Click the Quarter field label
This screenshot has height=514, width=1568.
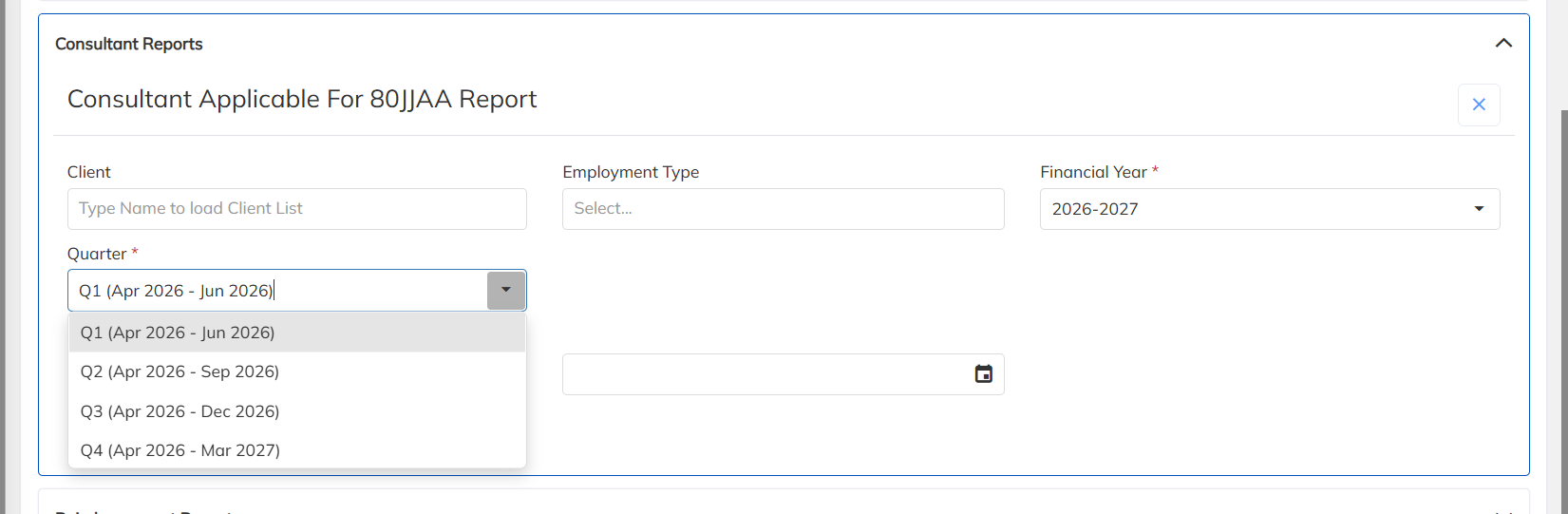click(x=97, y=254)
